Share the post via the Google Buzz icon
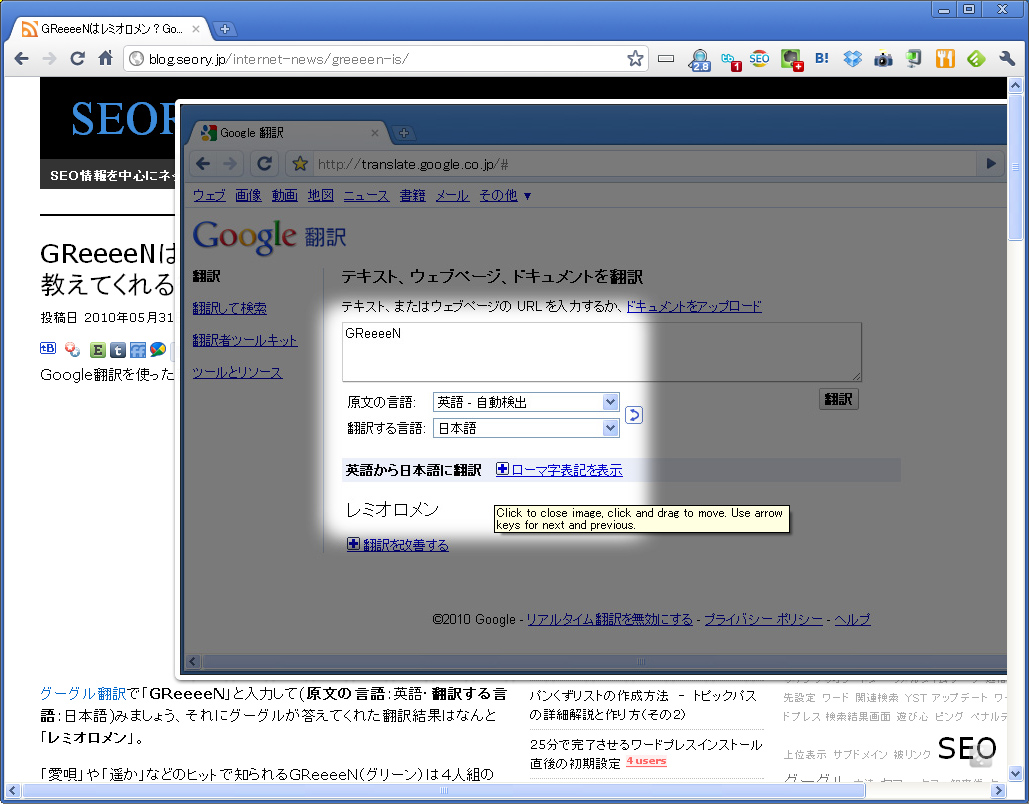Viewport: 1029px width, 804px height. [157, 350]
